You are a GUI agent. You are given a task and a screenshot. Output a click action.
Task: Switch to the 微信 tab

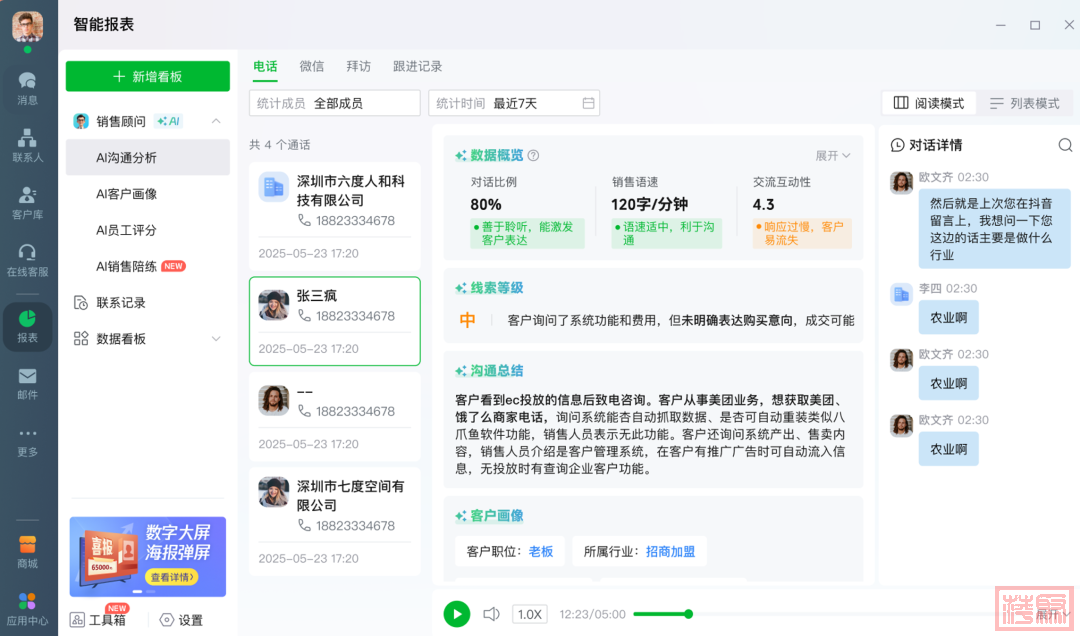point(312,66)
